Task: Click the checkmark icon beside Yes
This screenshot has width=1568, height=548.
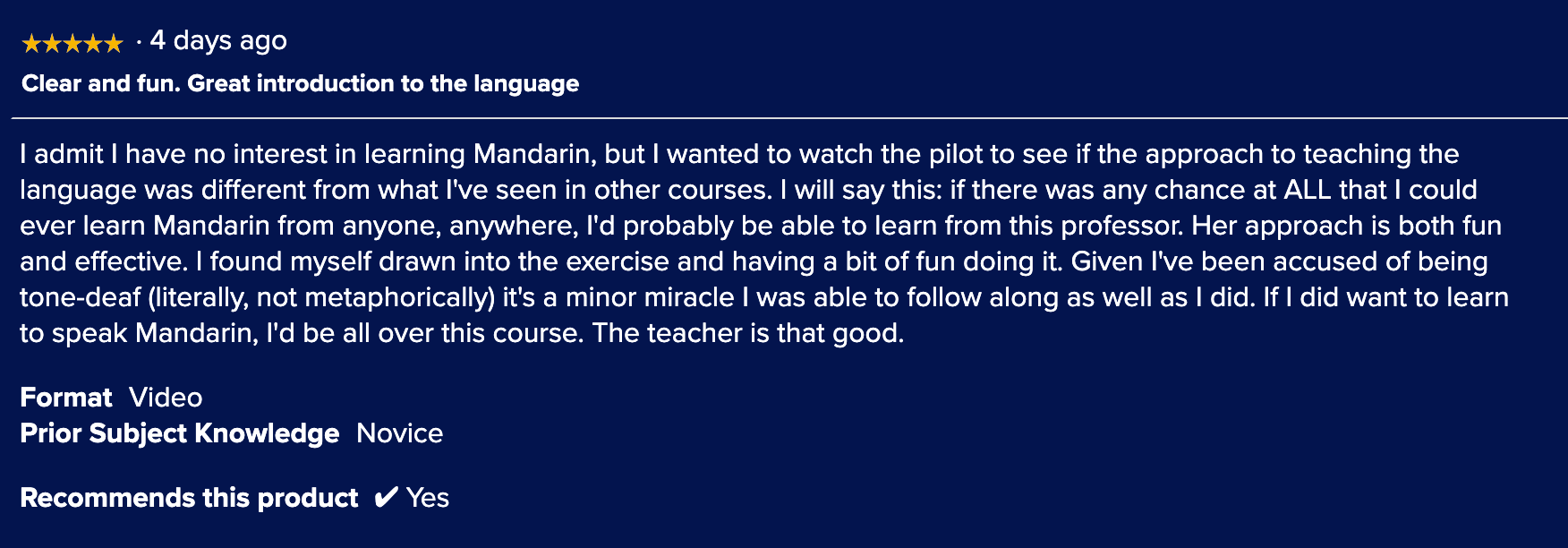Action: [386, 498]
